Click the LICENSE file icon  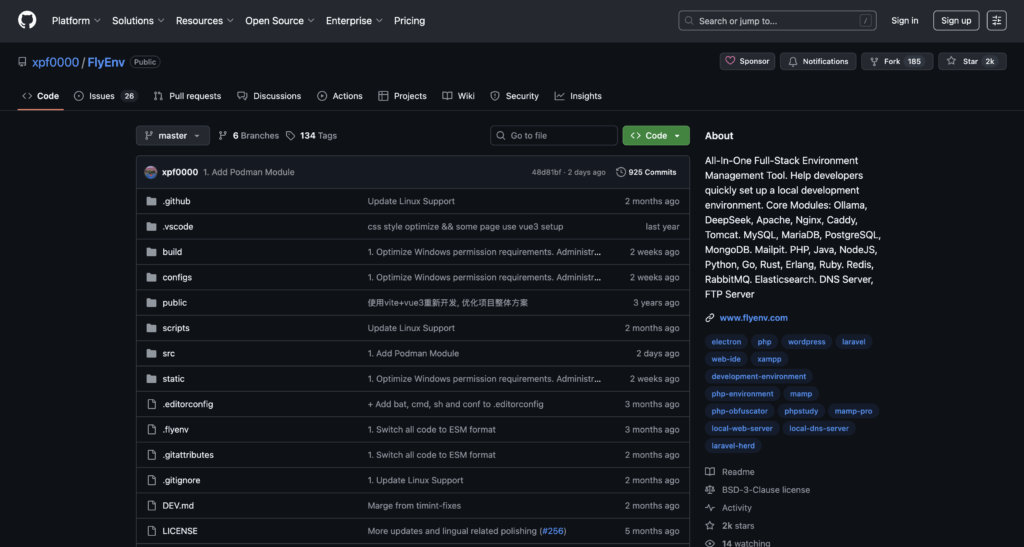tap(152, 531)
